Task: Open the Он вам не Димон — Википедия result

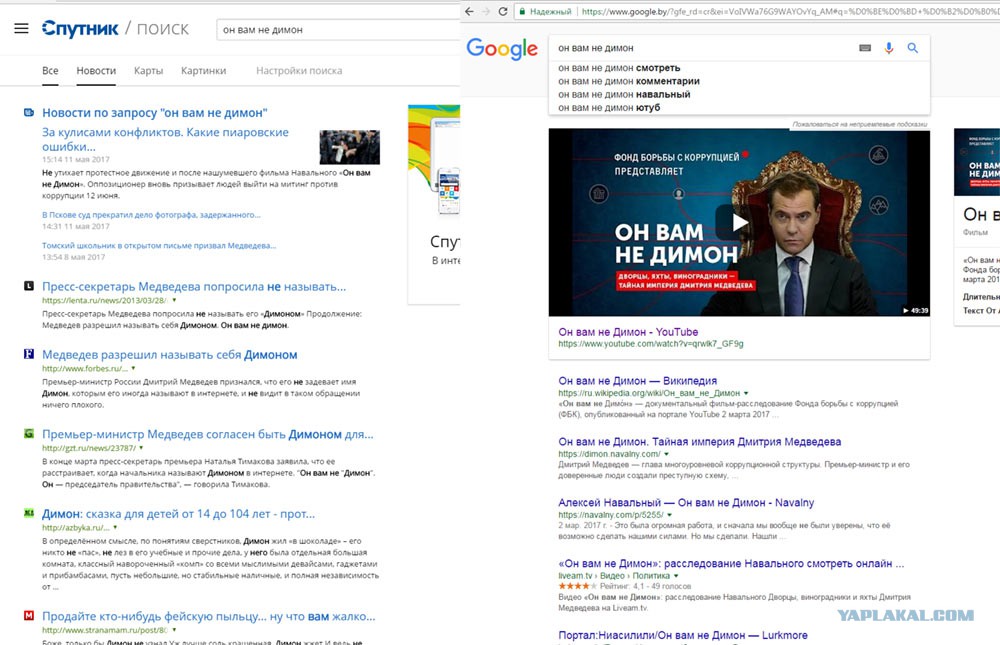Action: (638, 381)
